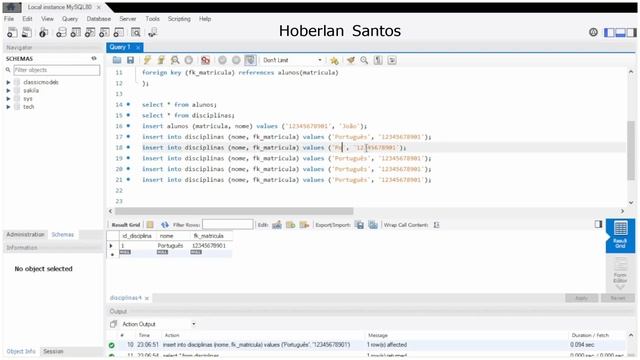640x360 pixels.
Task: Toggle result side panel icon
Action: 598,224
